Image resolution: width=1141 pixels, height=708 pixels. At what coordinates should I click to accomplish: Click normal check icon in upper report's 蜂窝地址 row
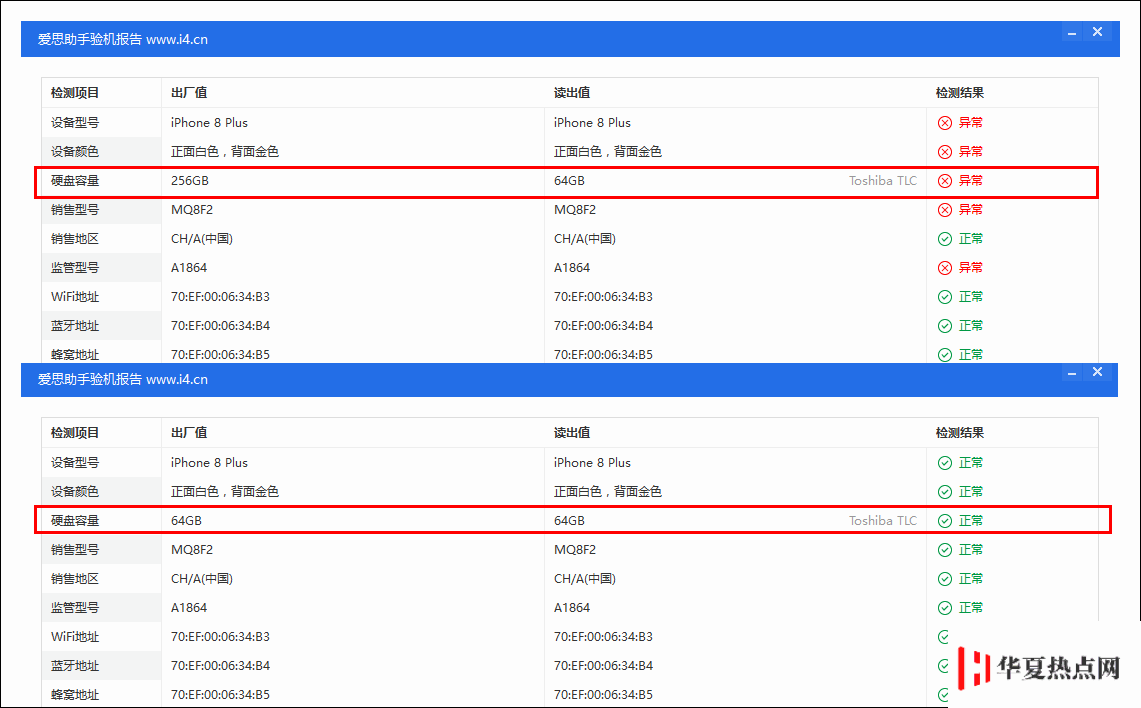pos(945,355)
